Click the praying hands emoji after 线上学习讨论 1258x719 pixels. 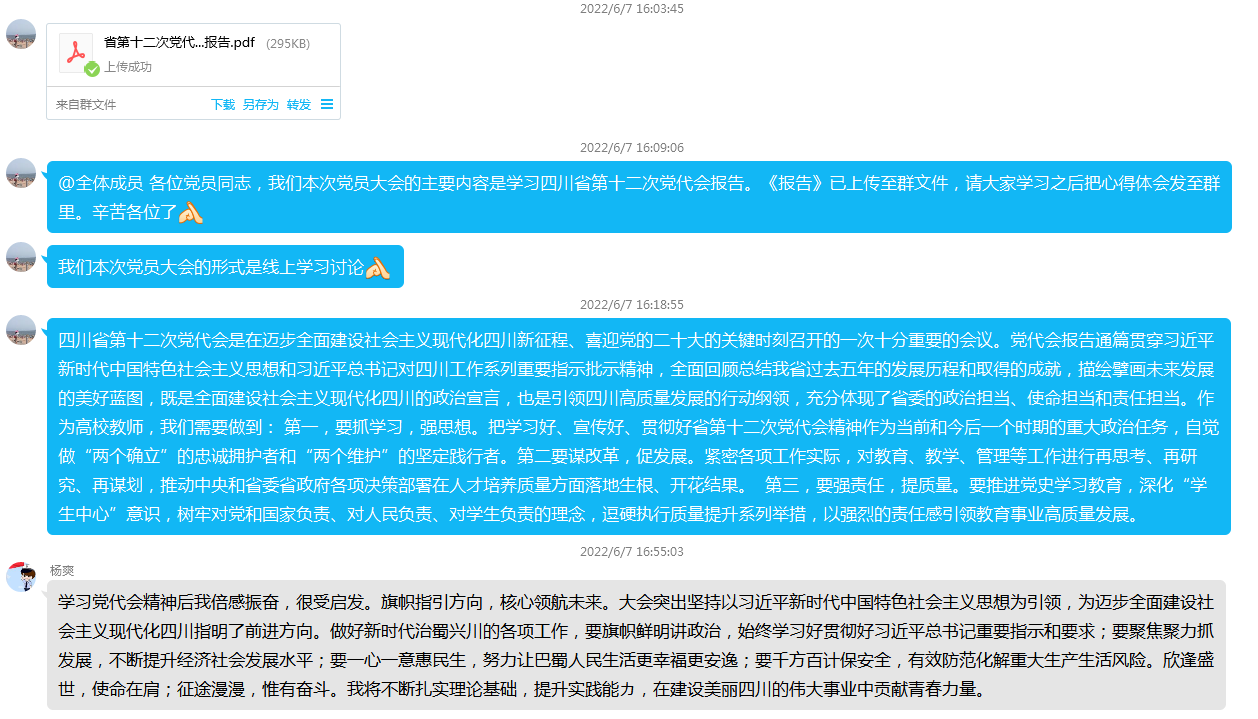click(377, 268)
